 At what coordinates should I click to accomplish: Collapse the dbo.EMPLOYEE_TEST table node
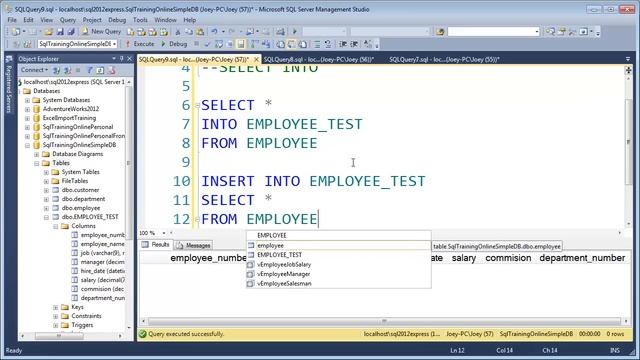(46, 217)
